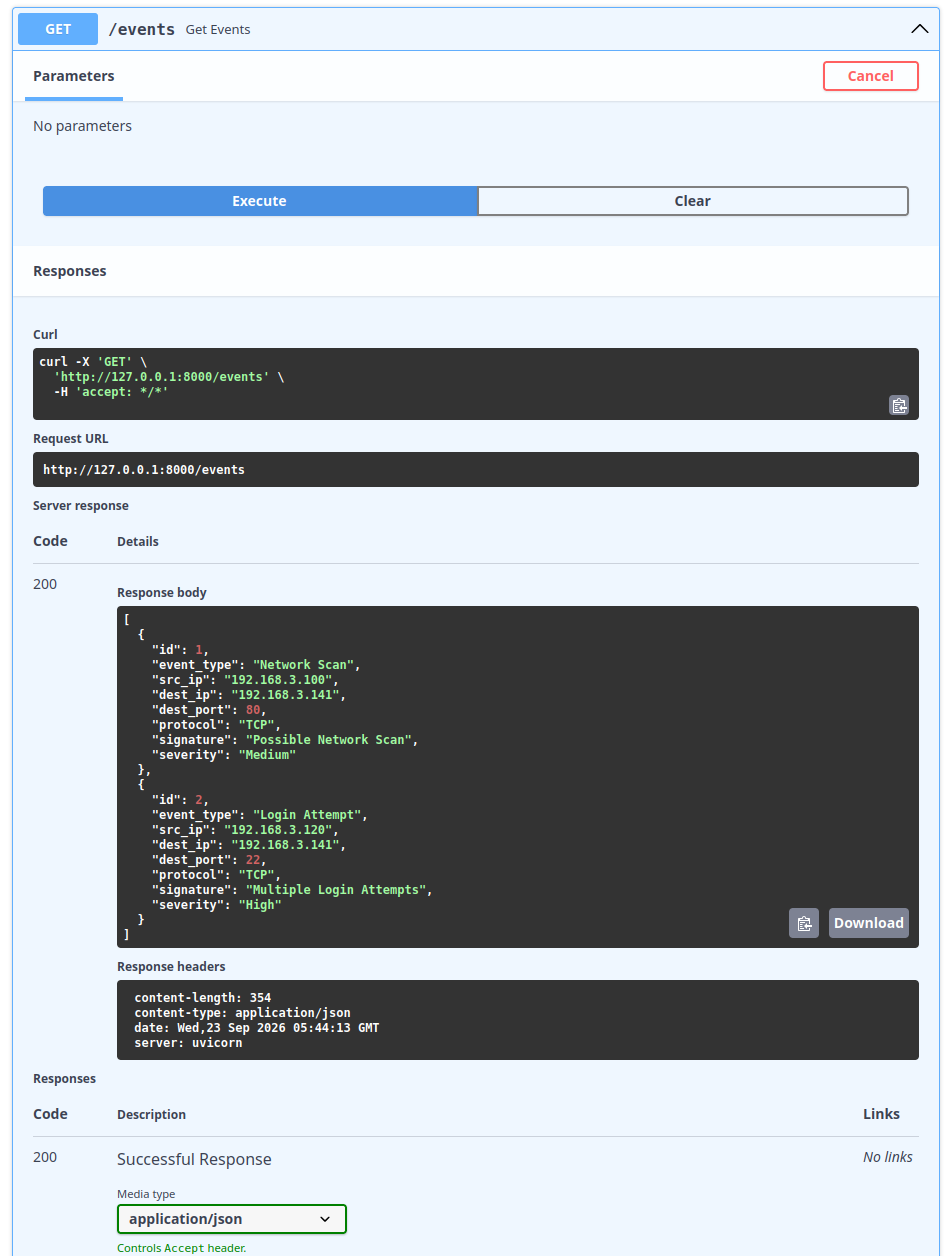
Task: Click the 'Controls Accept header.' note
Action: click(182, 1248)
